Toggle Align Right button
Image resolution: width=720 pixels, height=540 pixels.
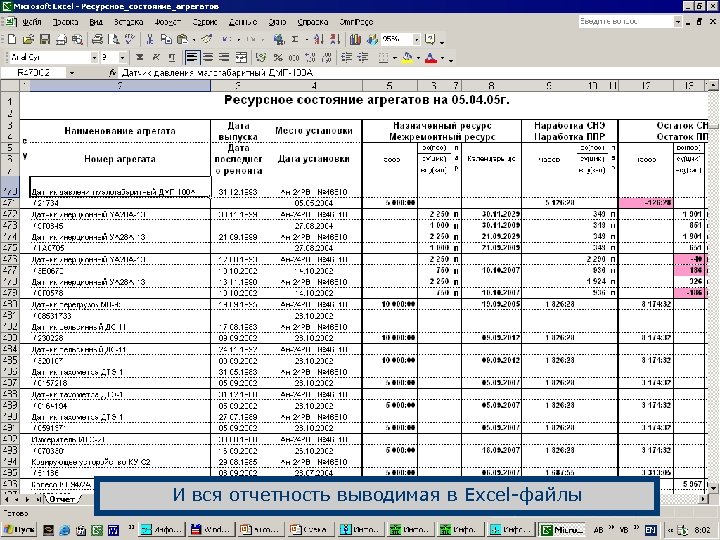[224, 57]
